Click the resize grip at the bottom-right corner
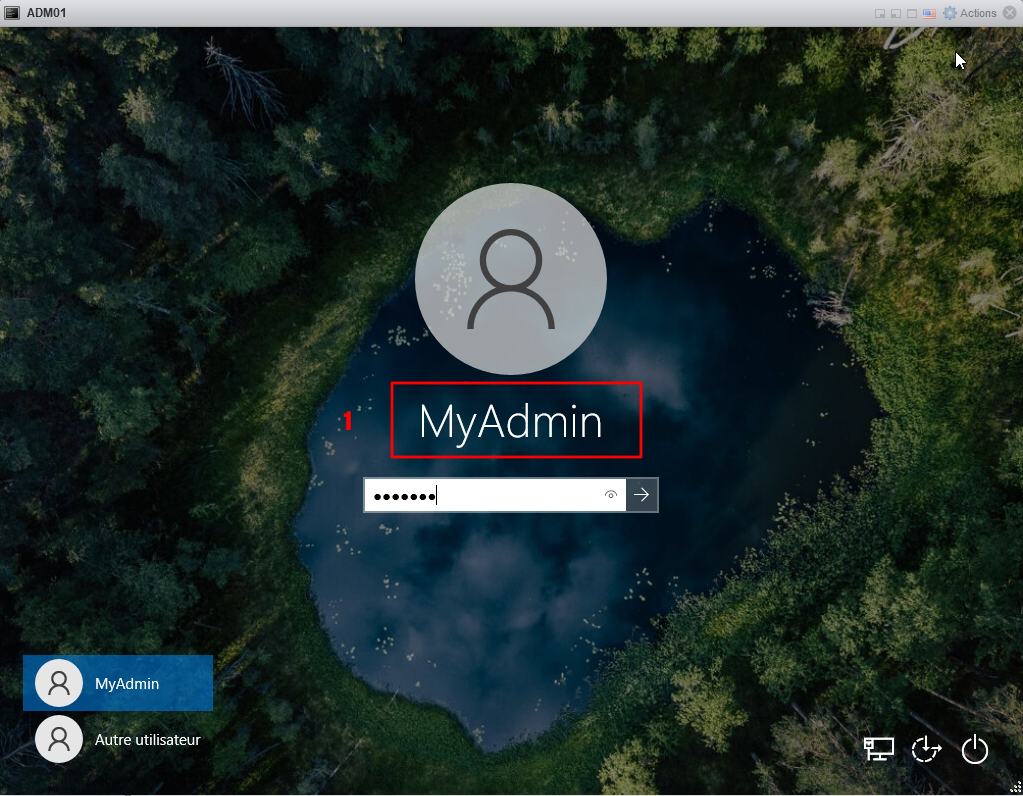Image resolution: width=1023 pixels, height=796 pixels. pyautogui.click(x=1016, y=788)
